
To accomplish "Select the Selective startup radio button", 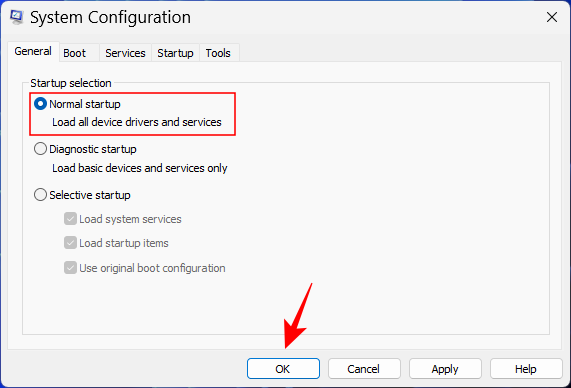I will coord(40,195).
